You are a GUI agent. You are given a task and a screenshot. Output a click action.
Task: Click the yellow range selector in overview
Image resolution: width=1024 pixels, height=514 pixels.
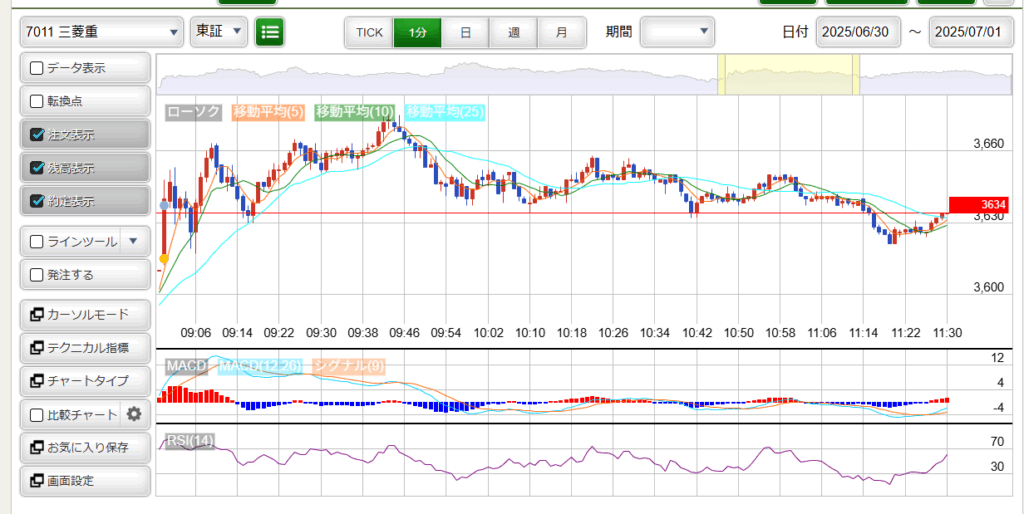(789, 75)
